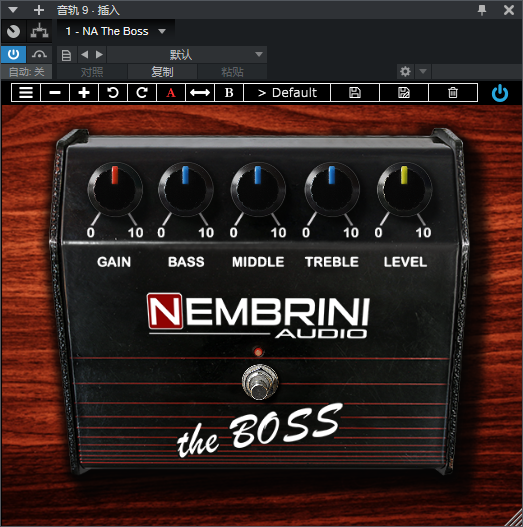Click the GAIN knob with red marker

coord(115,189)
